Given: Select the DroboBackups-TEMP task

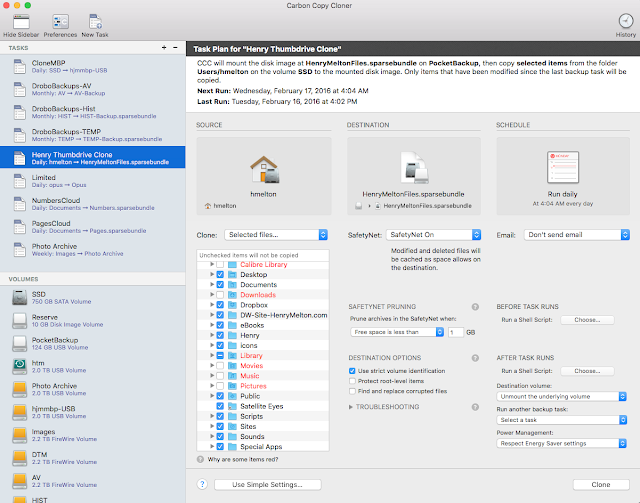Looking at the screenshot, I should (x=93, y=135).
